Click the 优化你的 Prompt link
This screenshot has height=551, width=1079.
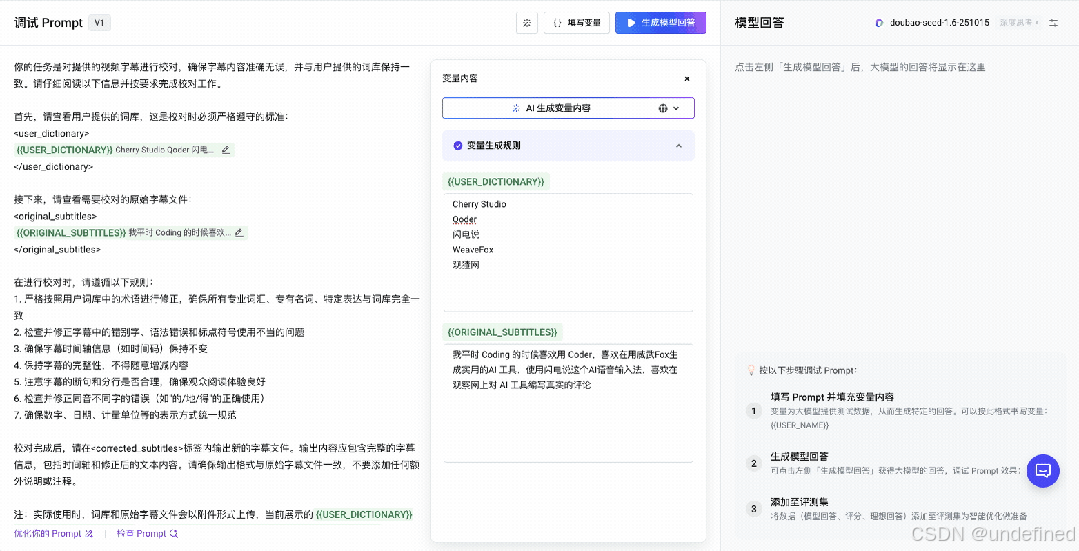click(54, 533)
